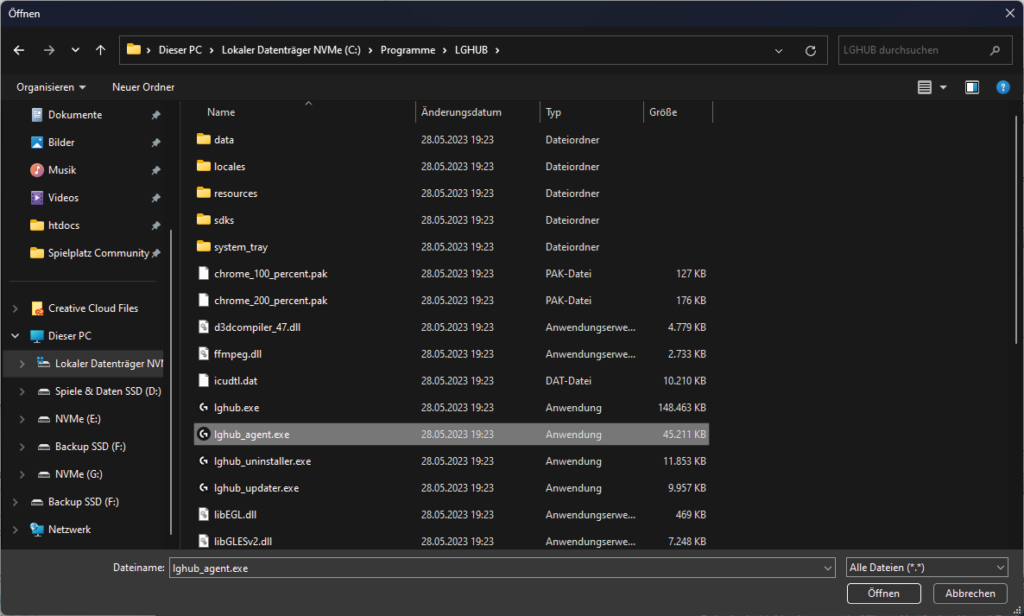Select icudtl.dat file icon
The image size is (1024, 616).
[204, 380]
